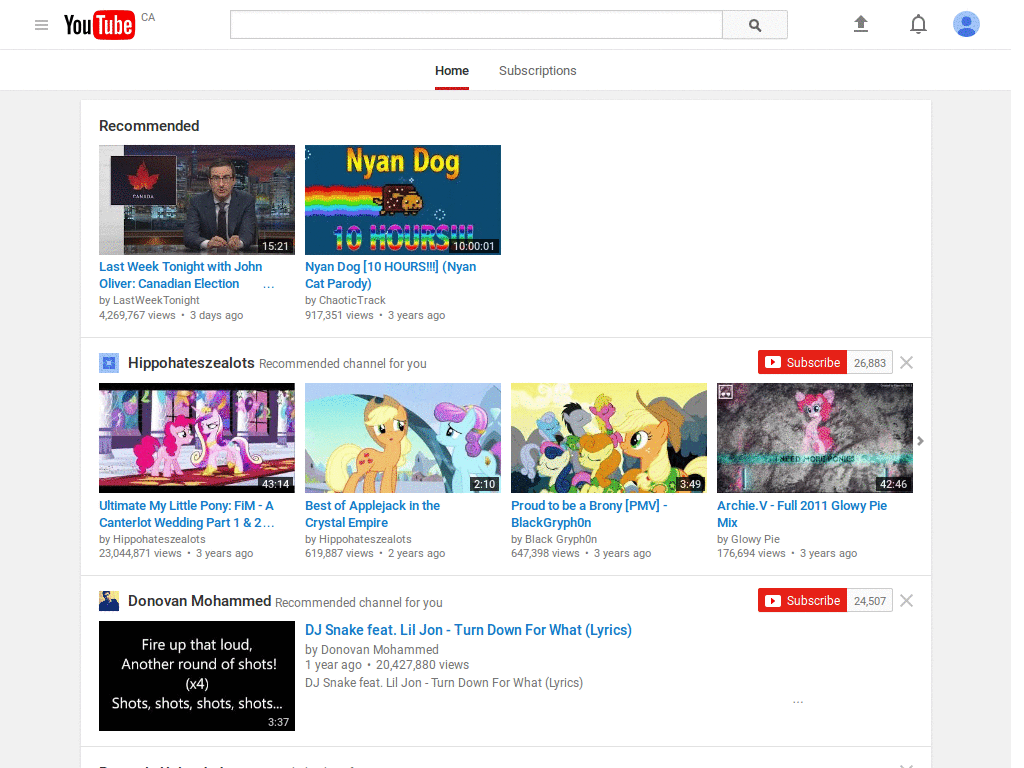
Task: Play Turn Down For What lyrics thumbnail
Action: [197, 676]
